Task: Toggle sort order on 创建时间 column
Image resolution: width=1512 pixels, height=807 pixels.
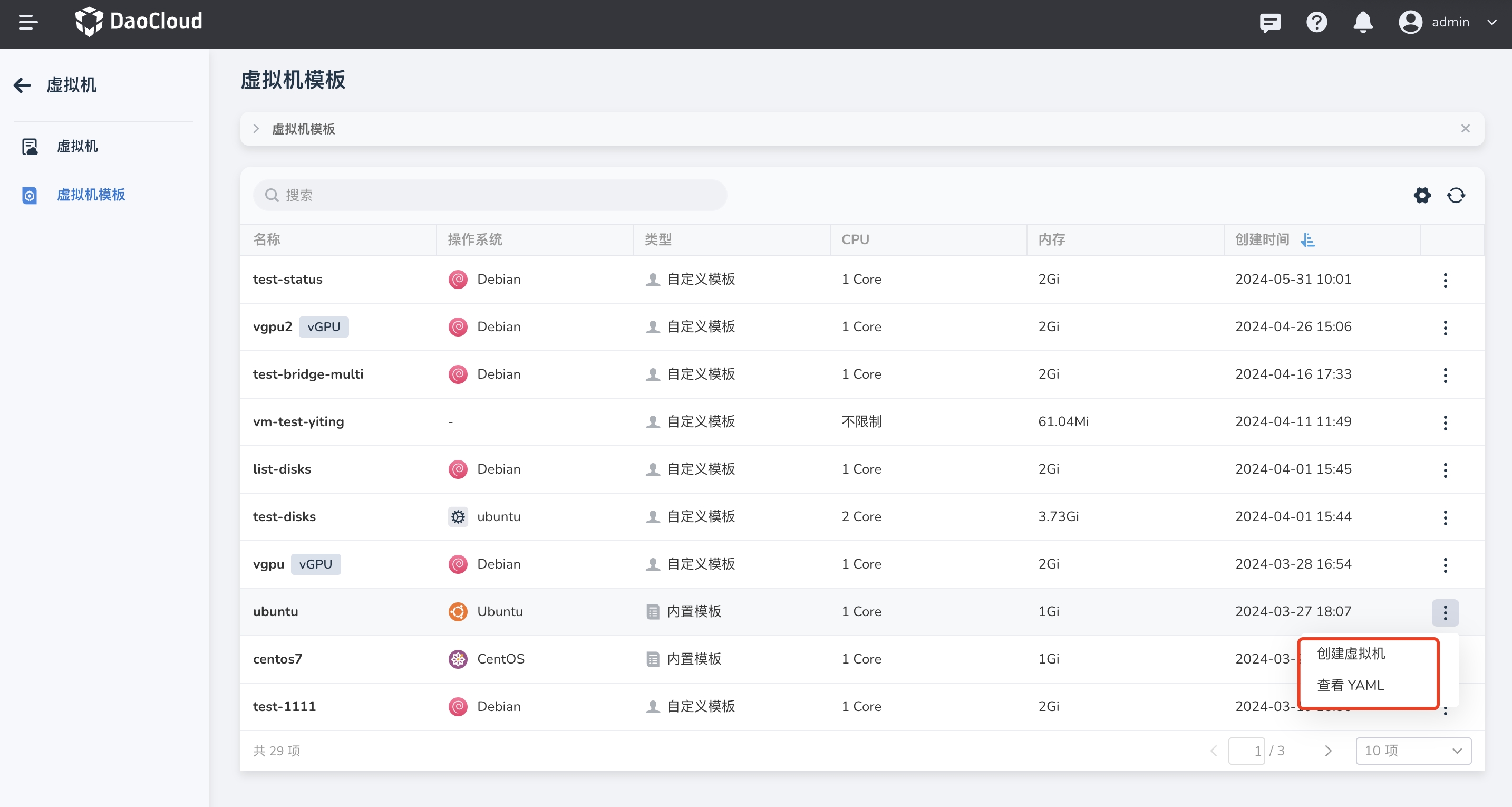Action: click(1307, 239)
